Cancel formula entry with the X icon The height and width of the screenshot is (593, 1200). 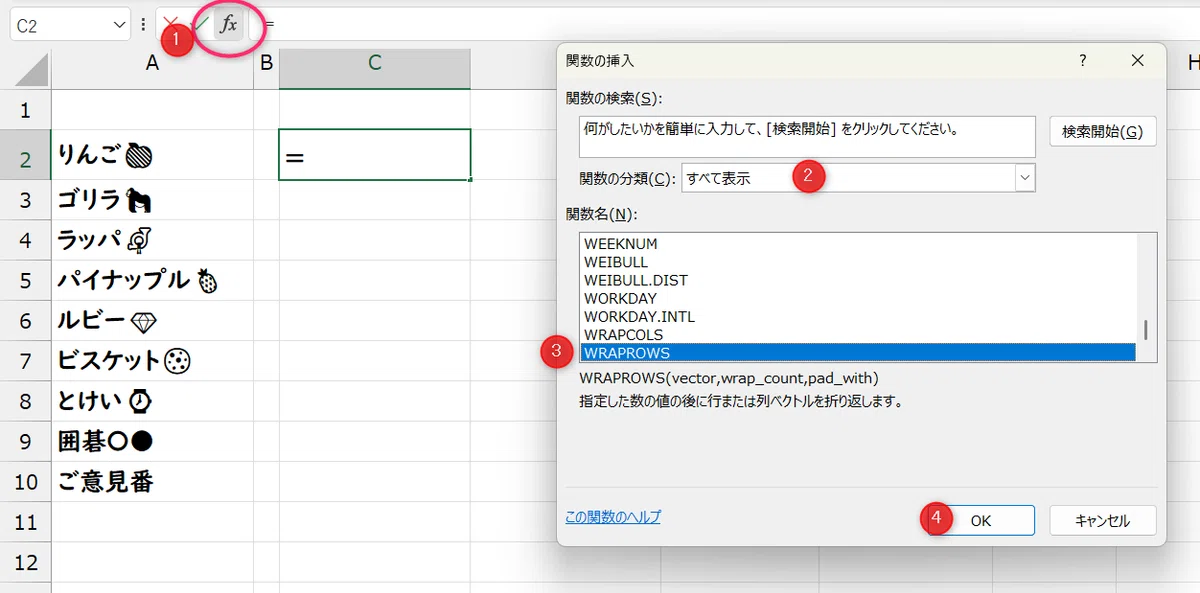170,24
